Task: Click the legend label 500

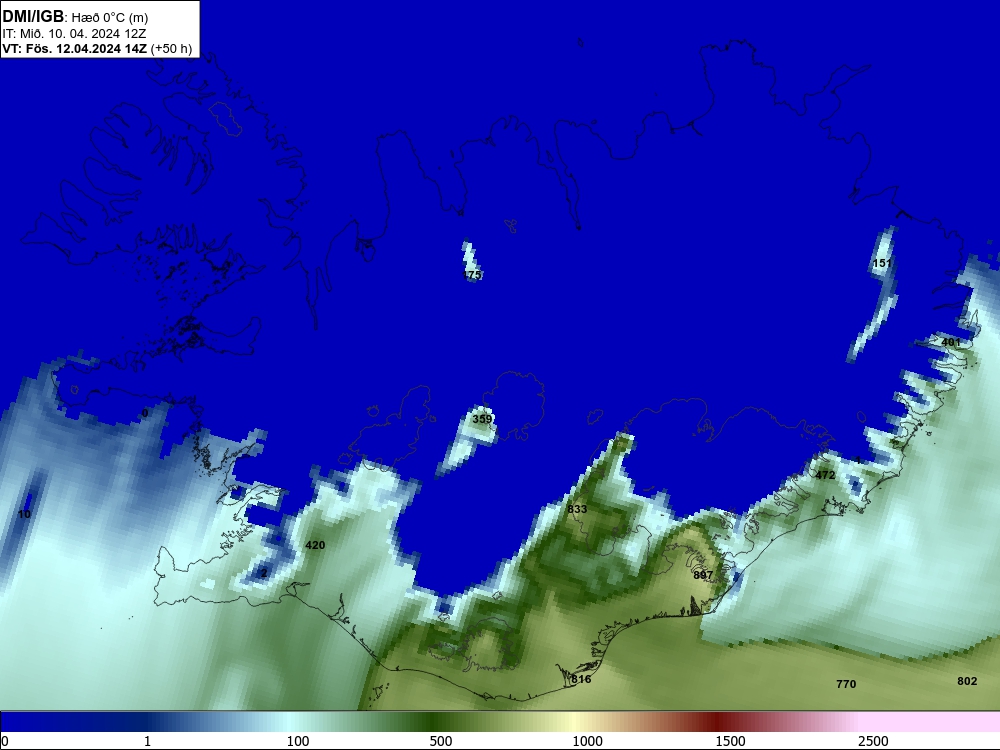Action: pos(441,741)
